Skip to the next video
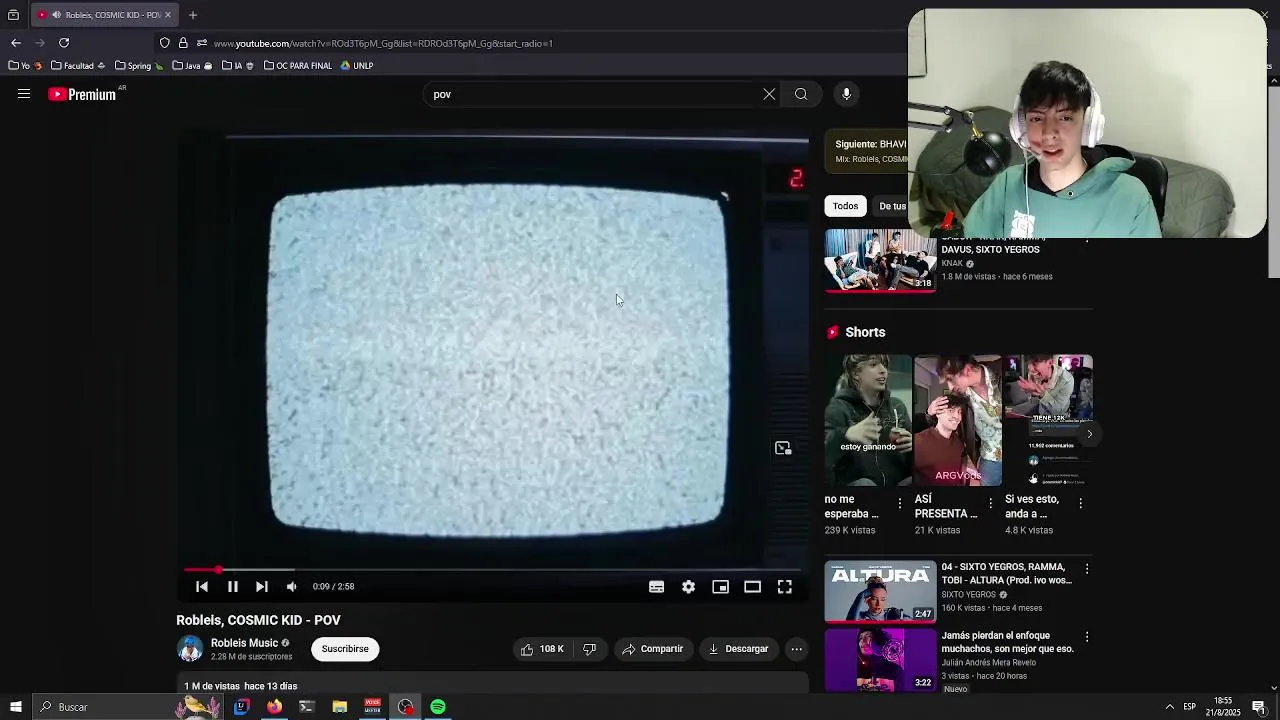This screenshot has width=1280, height=720. 262,587
